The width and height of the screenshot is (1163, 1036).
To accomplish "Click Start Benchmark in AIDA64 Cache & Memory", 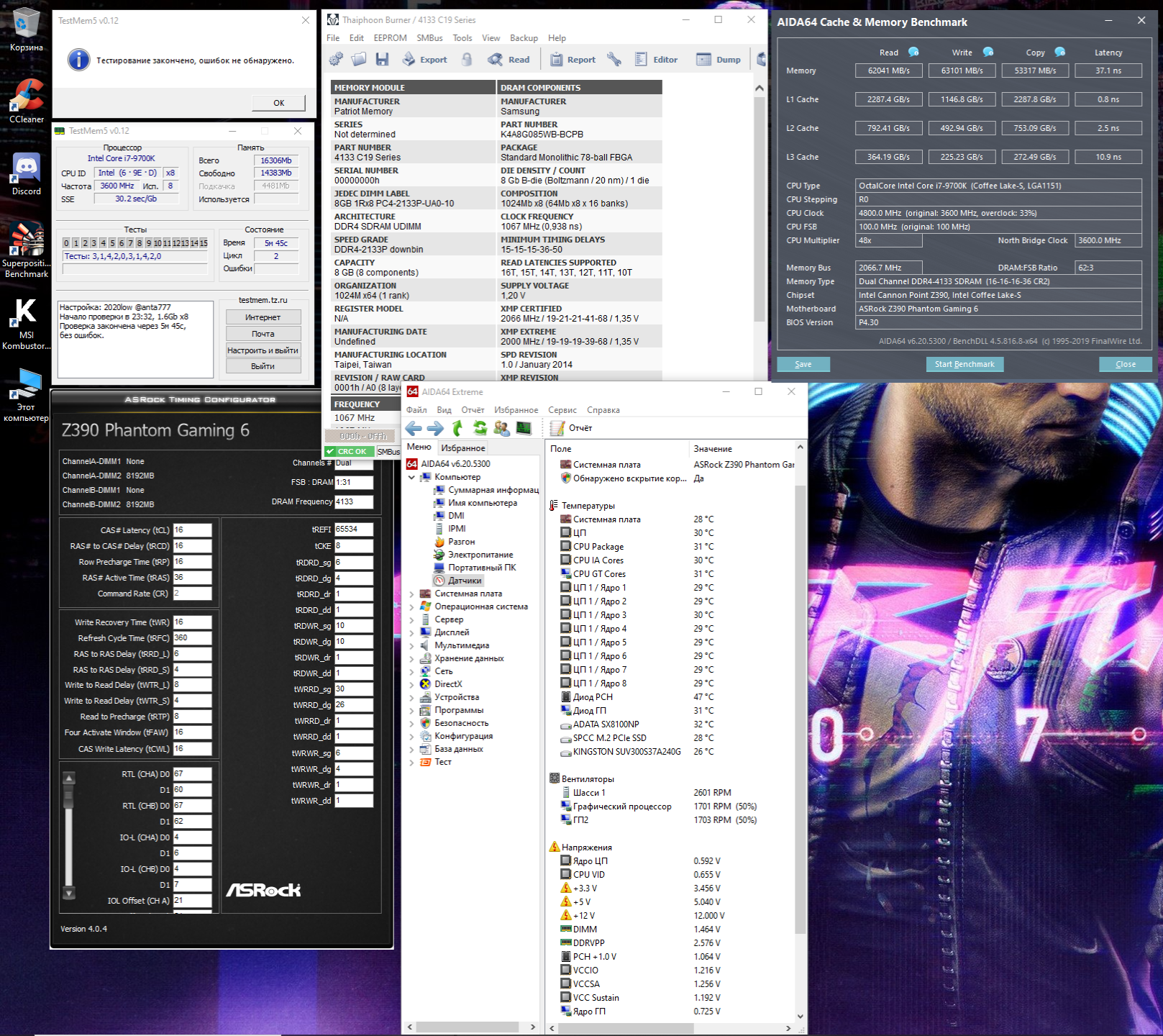I will (964, 364).
